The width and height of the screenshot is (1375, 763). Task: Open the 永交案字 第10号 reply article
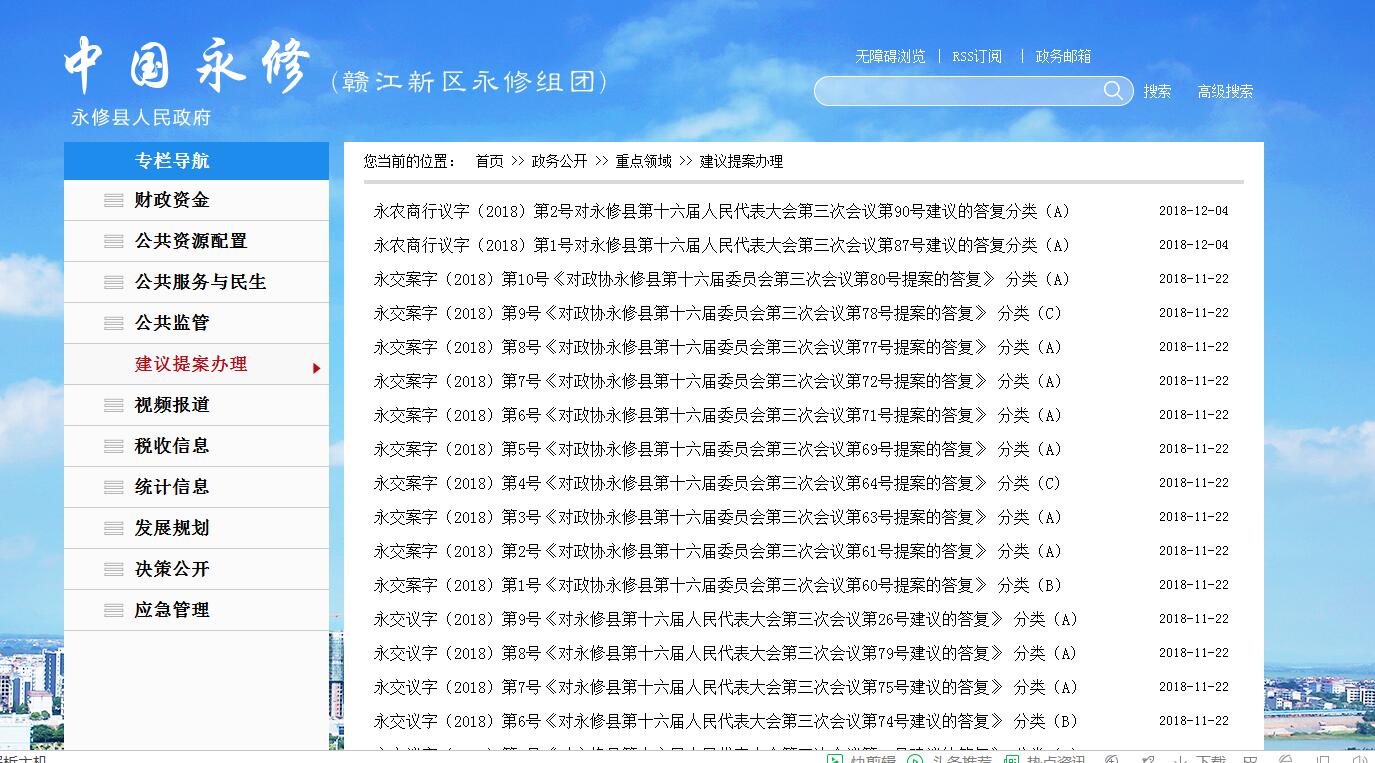pos(720,280)
